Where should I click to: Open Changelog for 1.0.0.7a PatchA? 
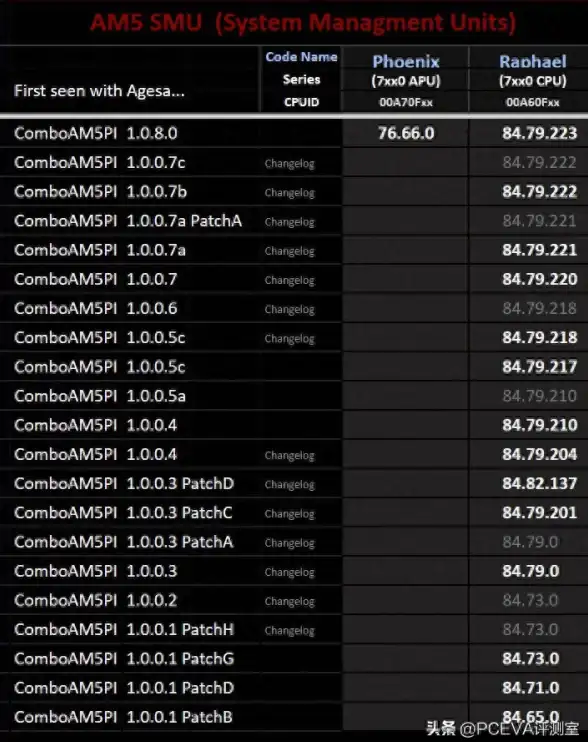pos(290,222)
